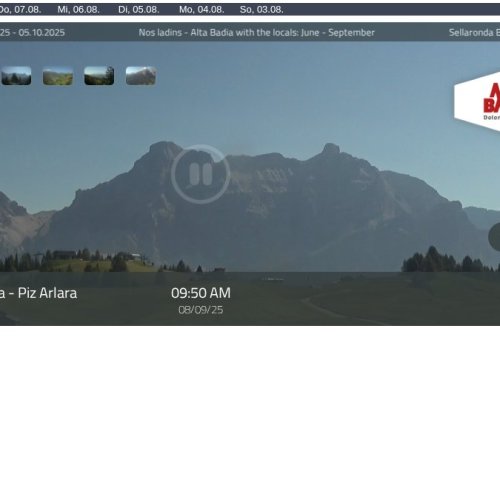Select the Mo, 04.08. date tab
Image resolution: width=500 pixels, height=500 pixels.
coord(201,10)
